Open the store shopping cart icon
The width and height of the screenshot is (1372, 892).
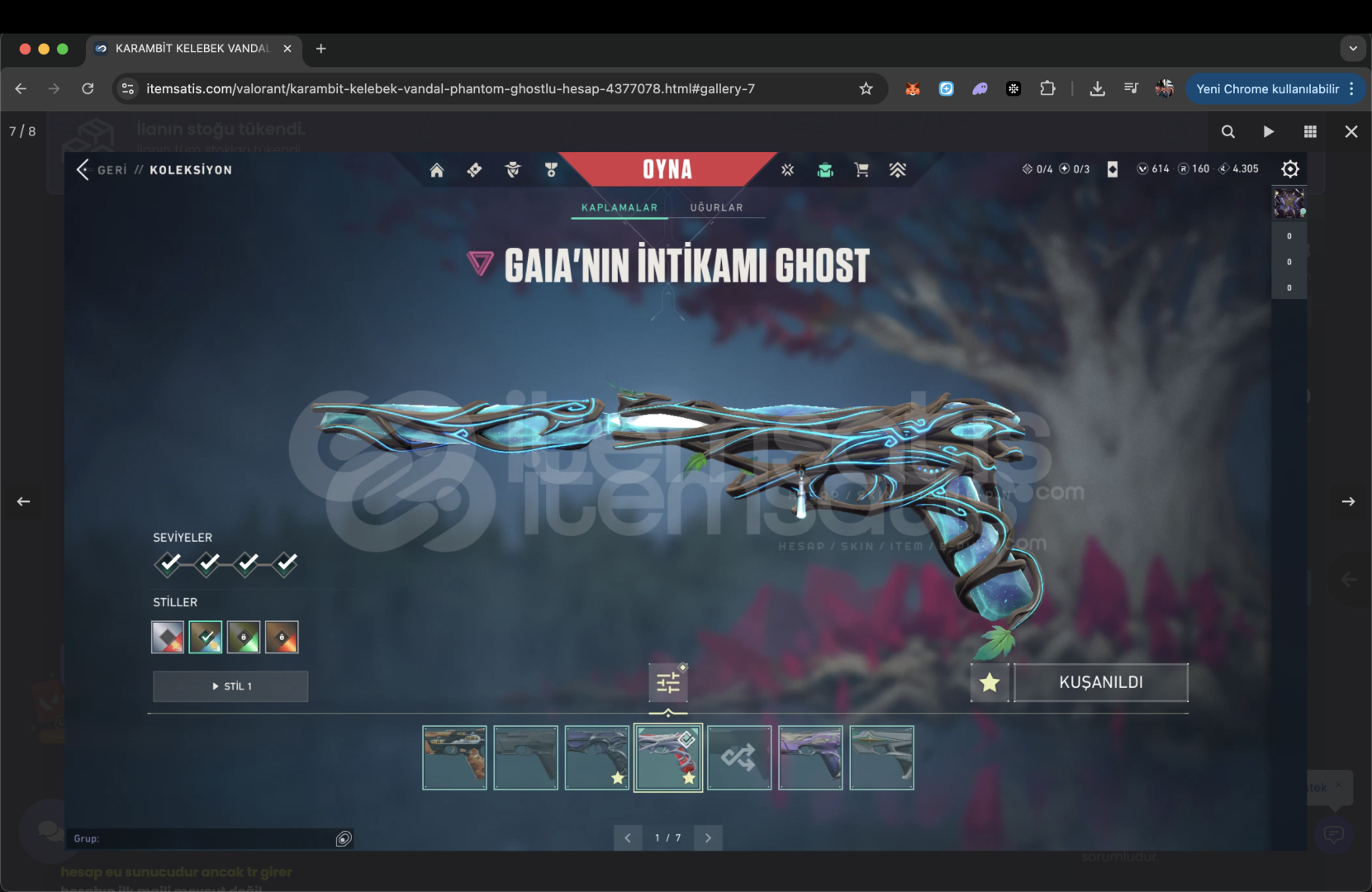862,170
